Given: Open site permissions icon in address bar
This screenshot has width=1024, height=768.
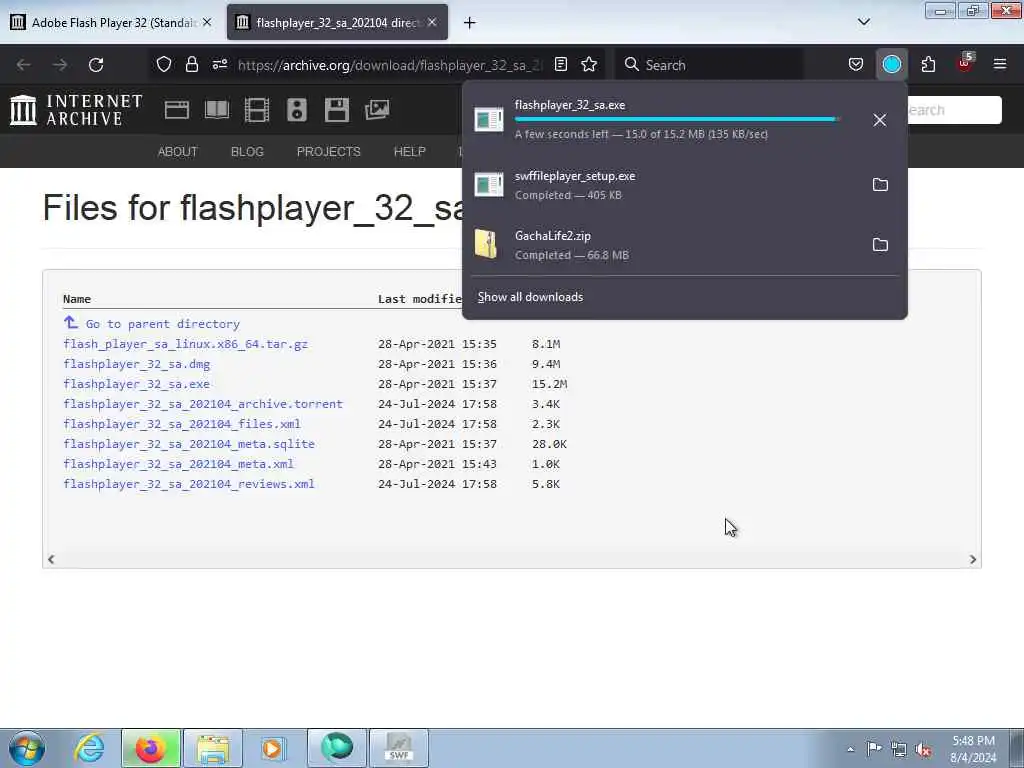Looking at the screenshot, I should point(220,65).
